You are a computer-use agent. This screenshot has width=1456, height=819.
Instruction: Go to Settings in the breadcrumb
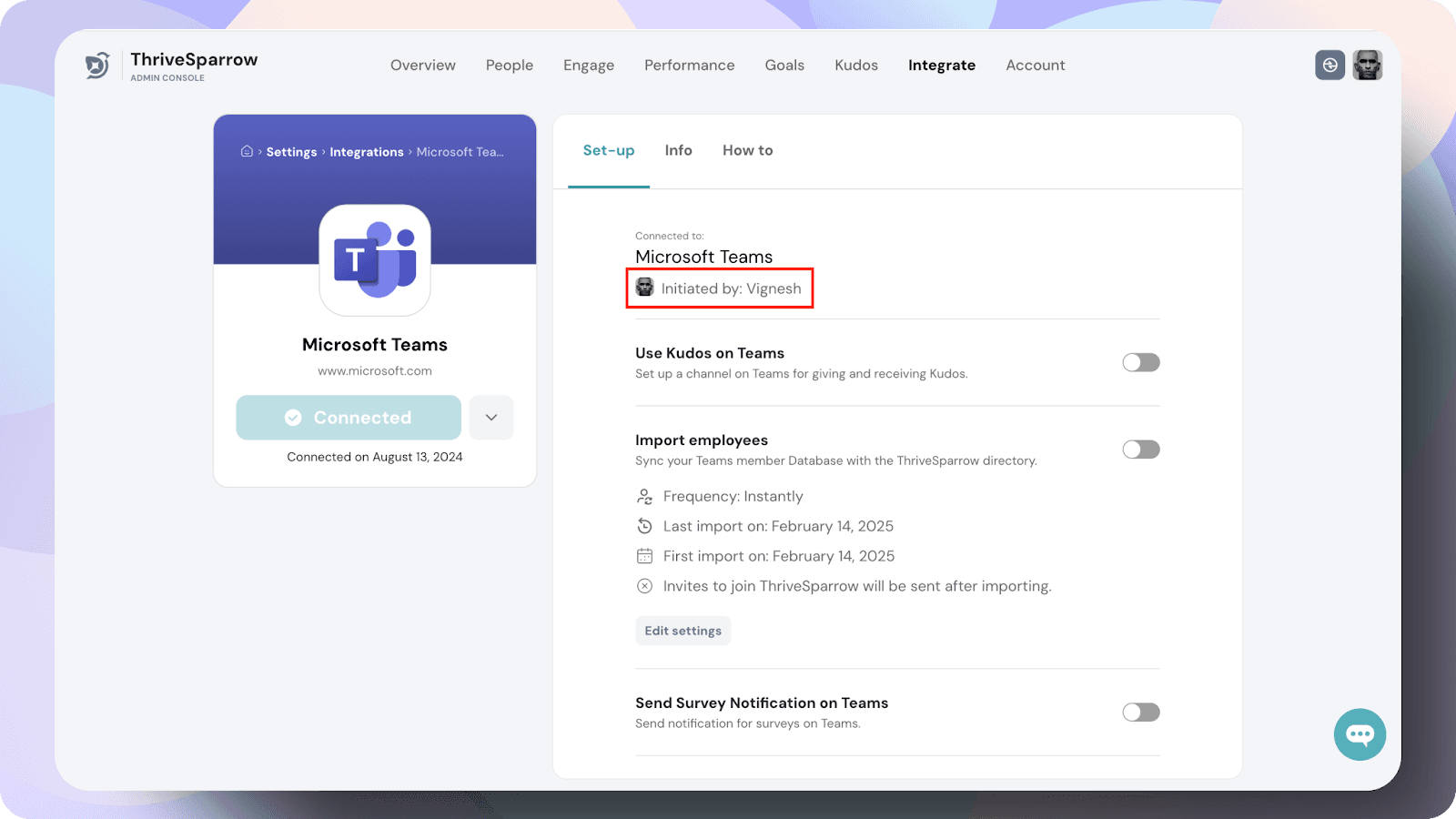click(291, 152)
